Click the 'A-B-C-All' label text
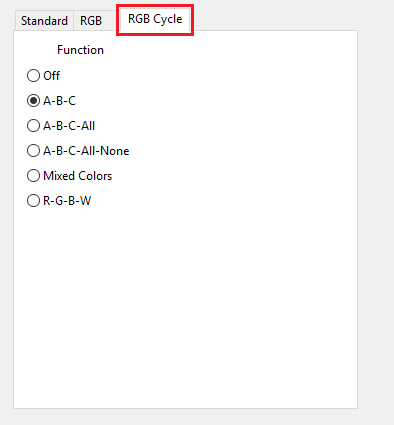The height and width of the screenshot is (425, 394). pos(69,126)
